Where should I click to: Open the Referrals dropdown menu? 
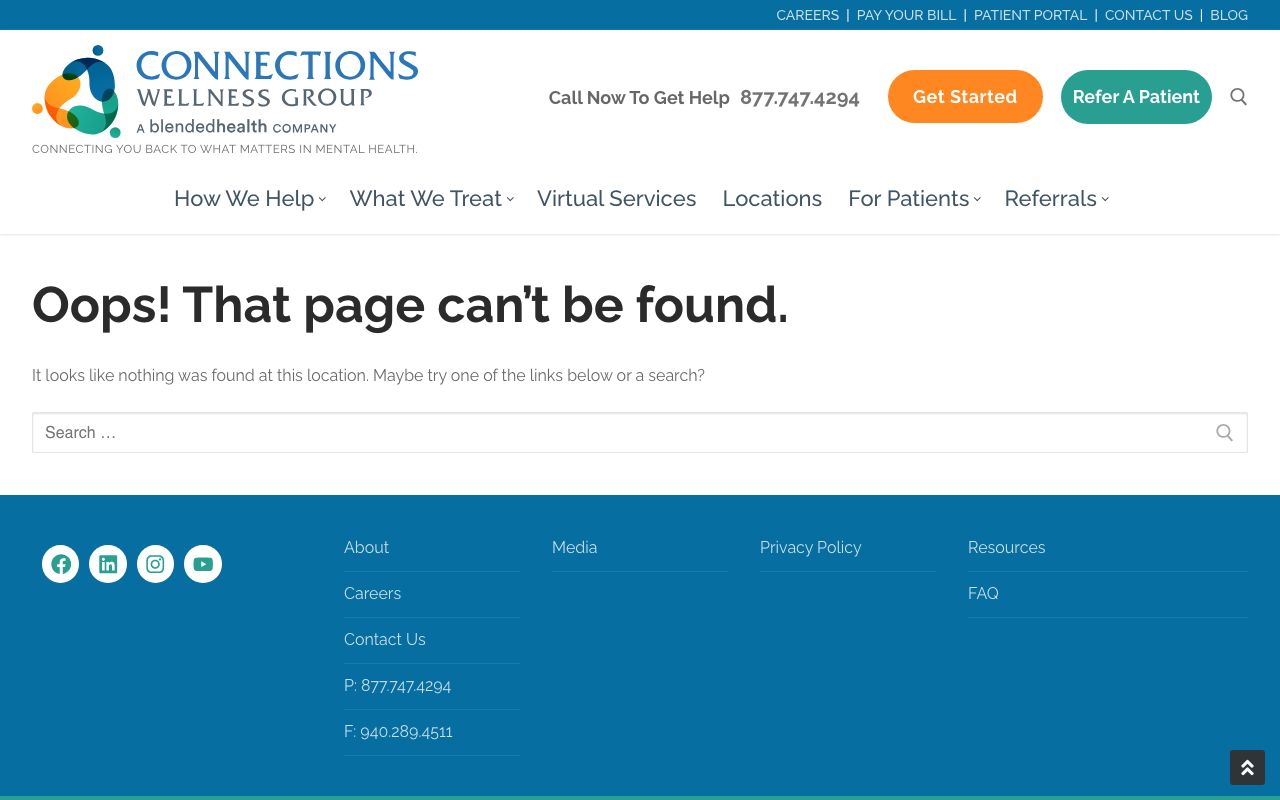(1055, 199)
